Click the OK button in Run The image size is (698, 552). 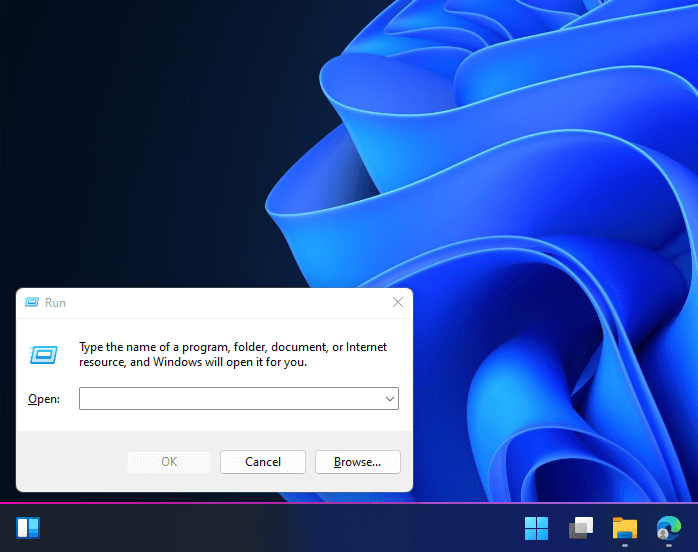(x=169, y=462)
